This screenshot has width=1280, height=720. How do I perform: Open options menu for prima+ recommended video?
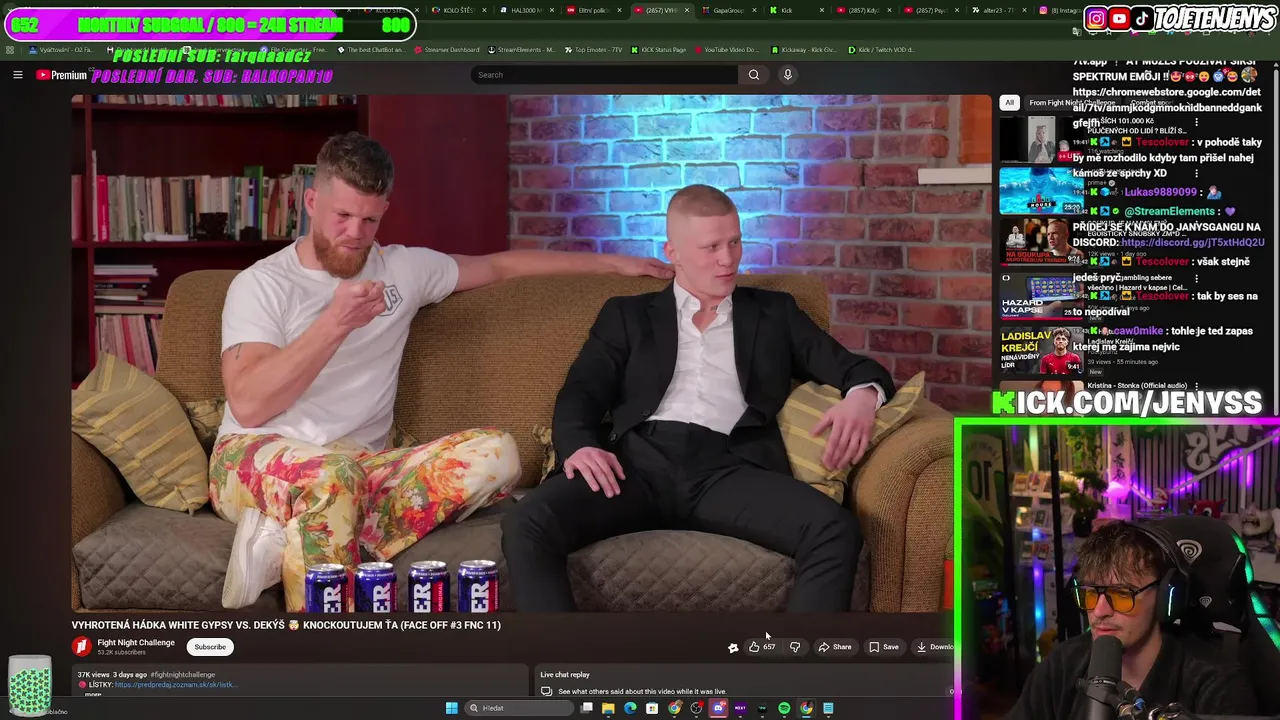click(1196, 174)
